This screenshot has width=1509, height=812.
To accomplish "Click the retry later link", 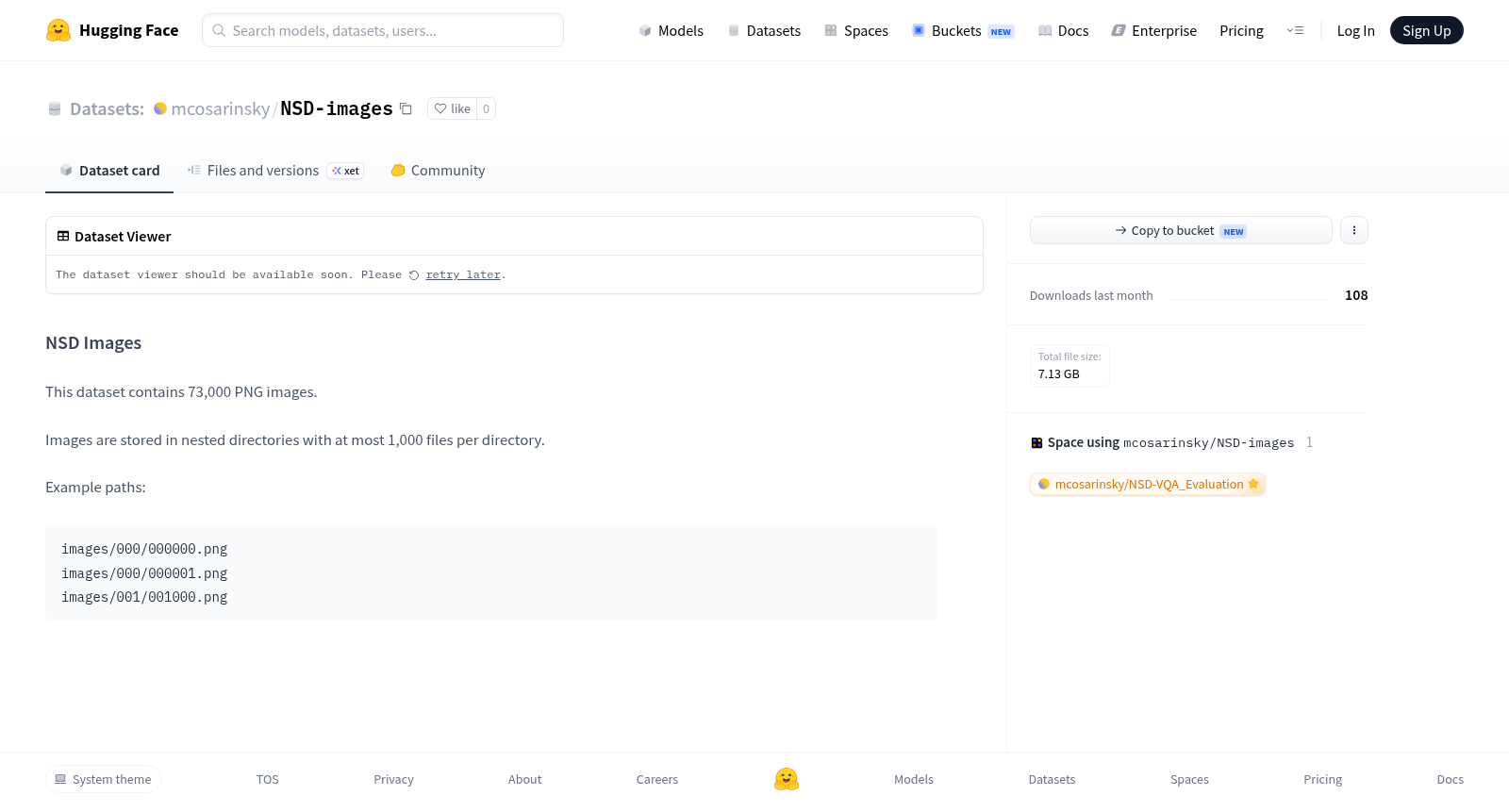I will pos(463,275).
